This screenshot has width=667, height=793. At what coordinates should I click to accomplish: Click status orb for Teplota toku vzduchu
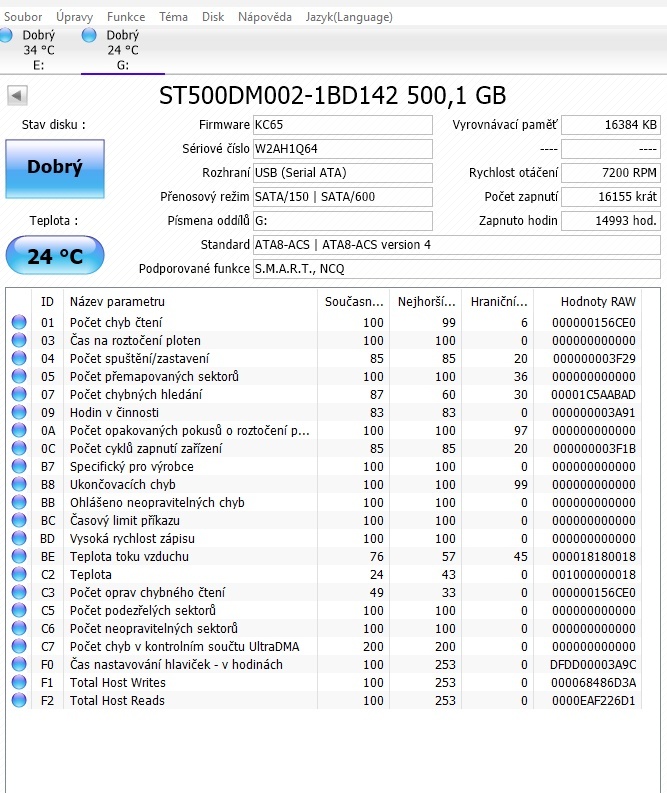point(19,556)
